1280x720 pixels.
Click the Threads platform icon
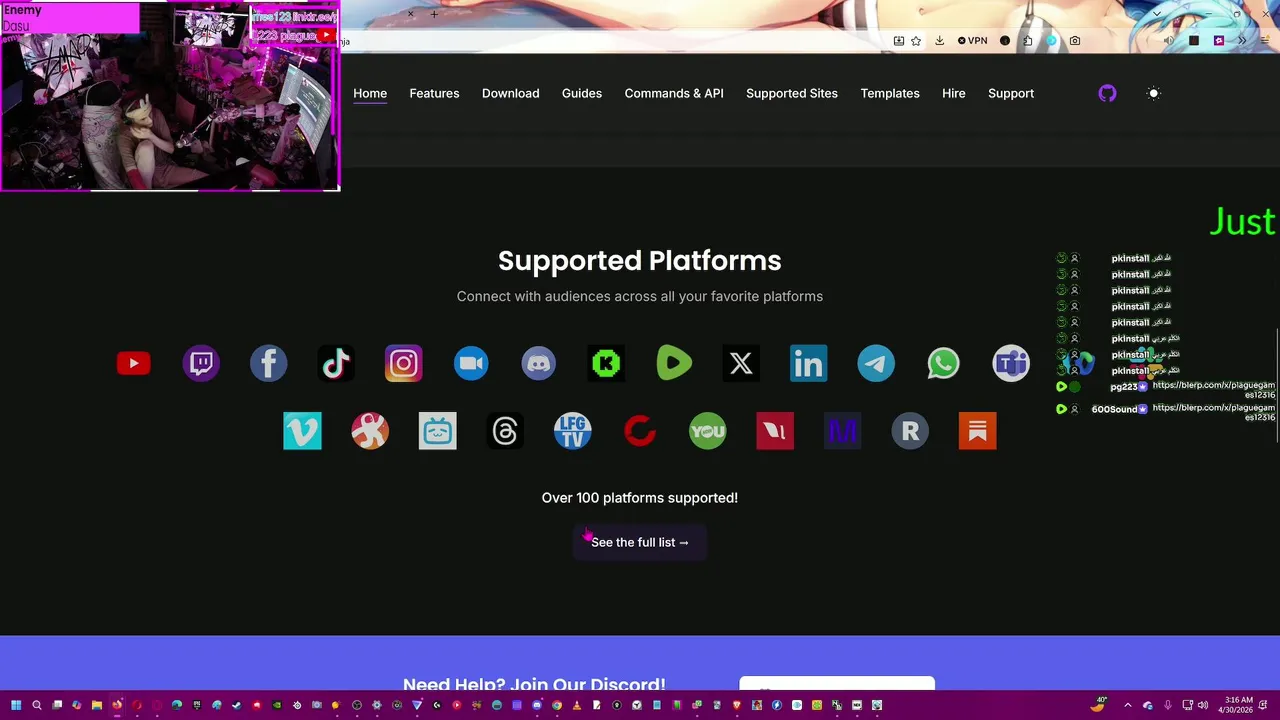click(x=505, y=431)
